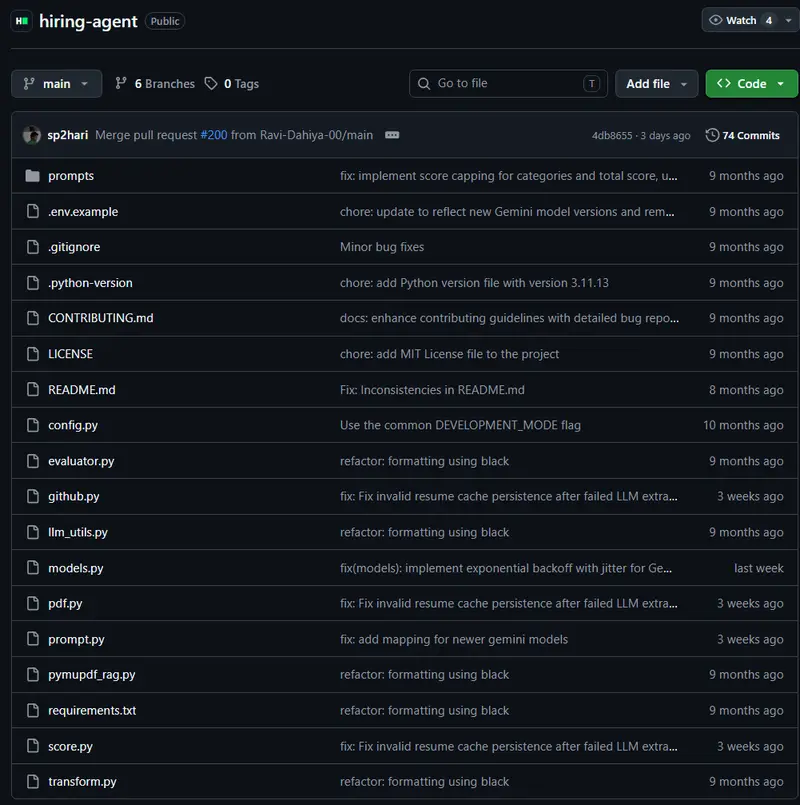
Task: Open the pymupdf_rag.py file
Action: click(x=92, y=675)
